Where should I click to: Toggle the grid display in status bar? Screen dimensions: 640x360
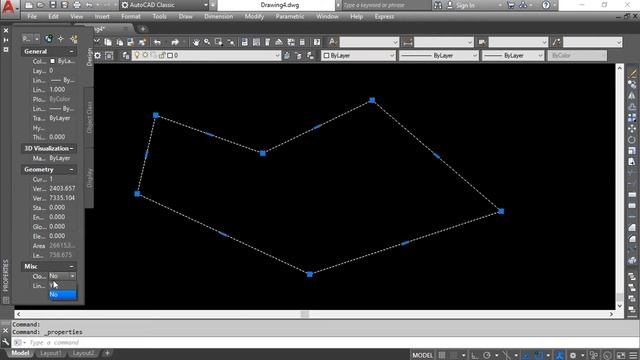coord(442,355)
